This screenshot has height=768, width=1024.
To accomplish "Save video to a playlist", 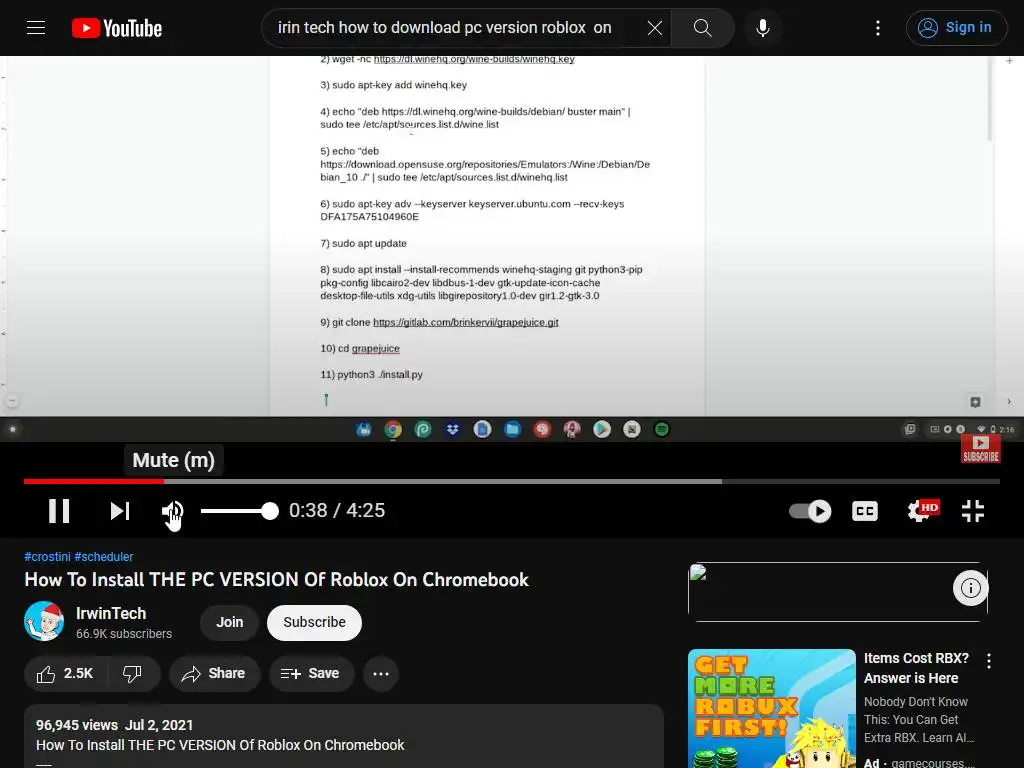I will pos(311,673).
